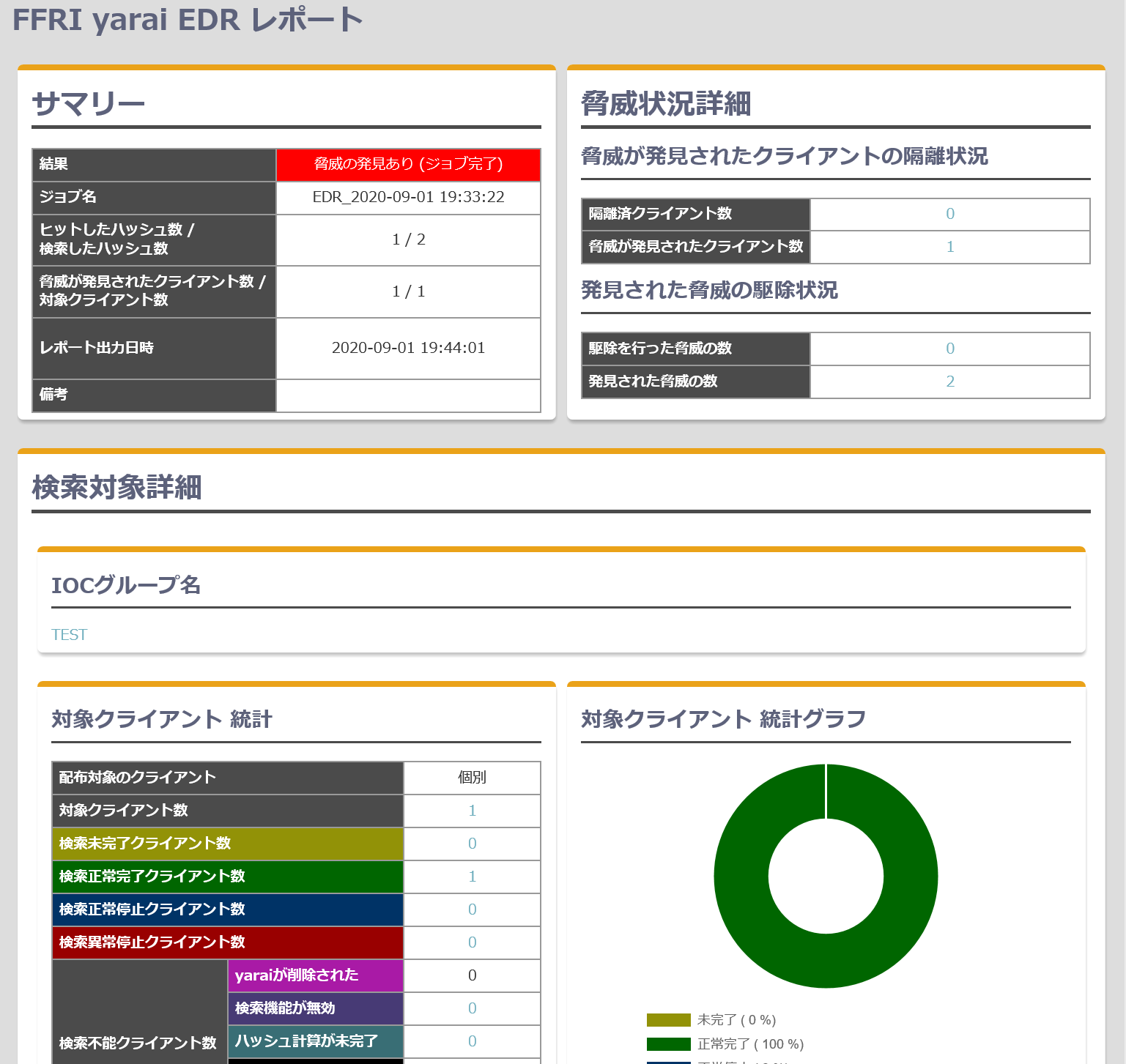Click 対象クライアント数 value 1
The width and height of the screenshot is (1126, 1064).
click(473, 811)
